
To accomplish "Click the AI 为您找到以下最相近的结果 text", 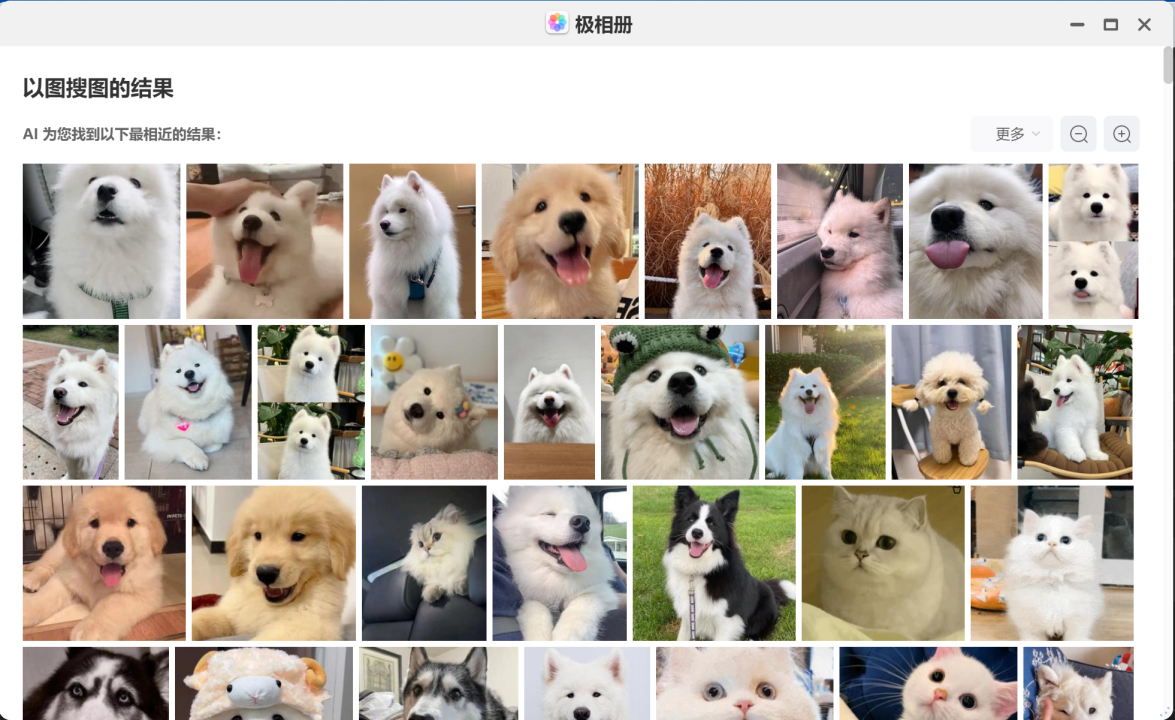I will [x=122, y=134].
